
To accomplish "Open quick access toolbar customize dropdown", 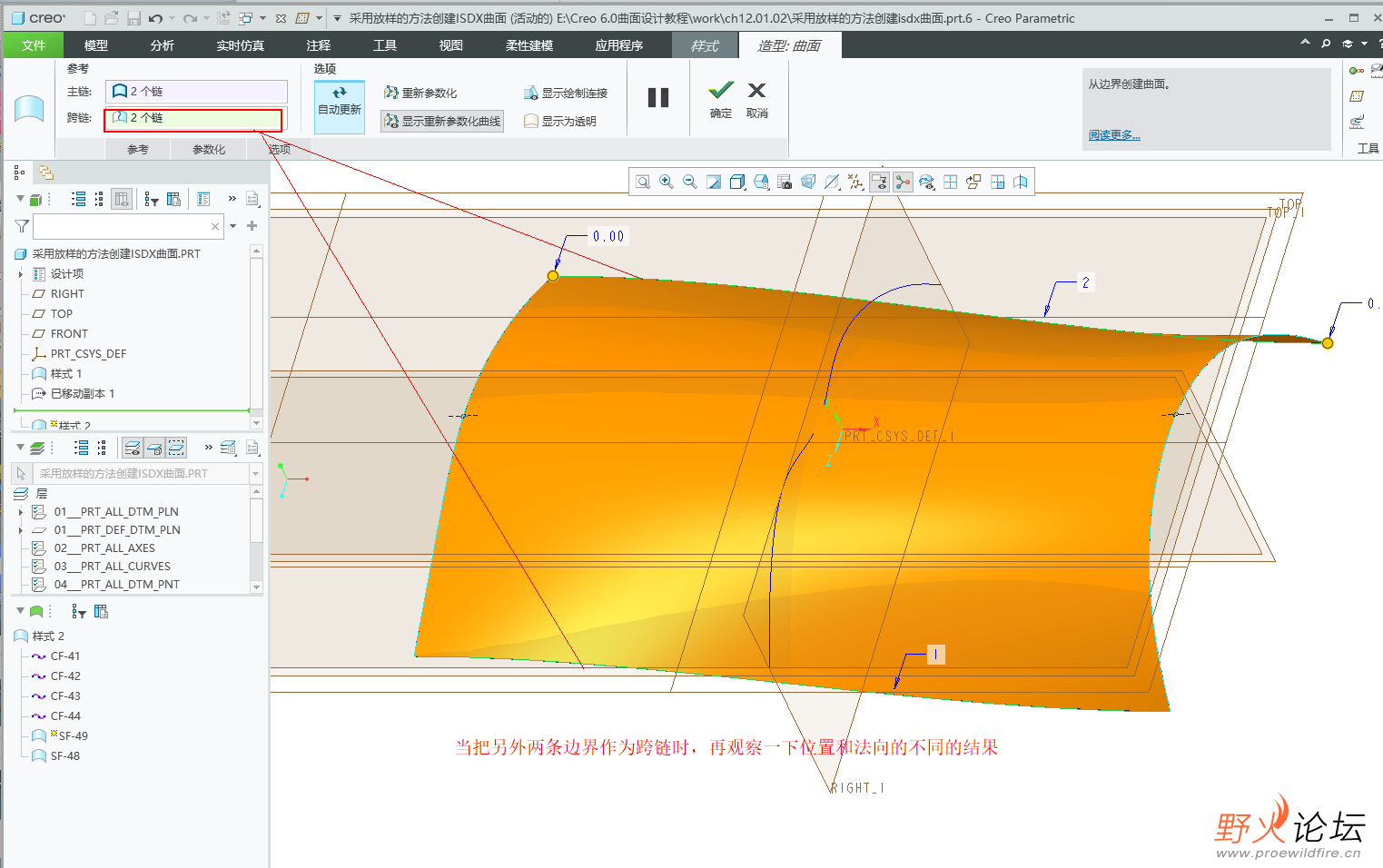I will 337,18.
